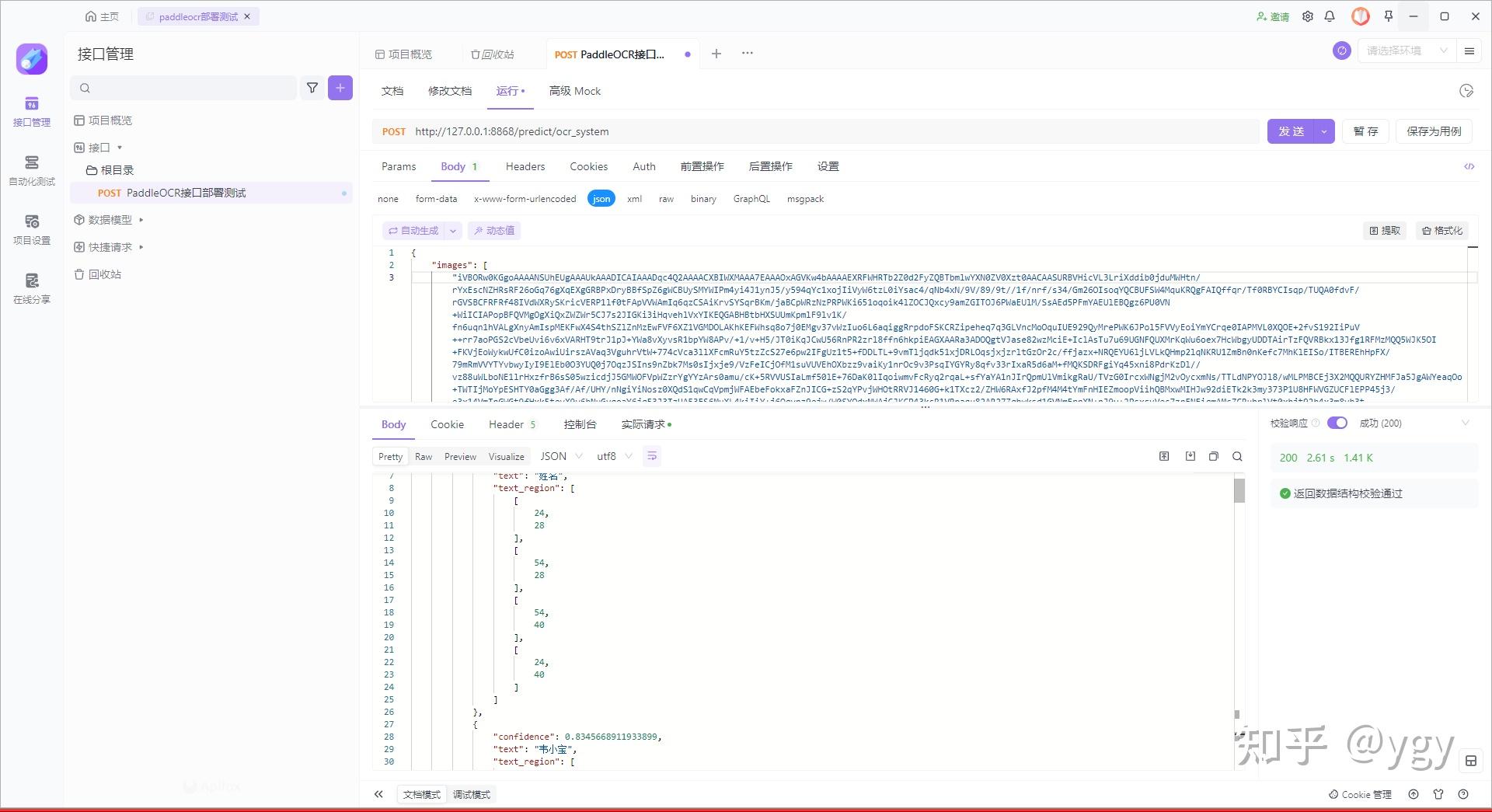1492x812 pixels.
Task: Expand the 数据模型 tree node
Action: click(x=141, y=220)
